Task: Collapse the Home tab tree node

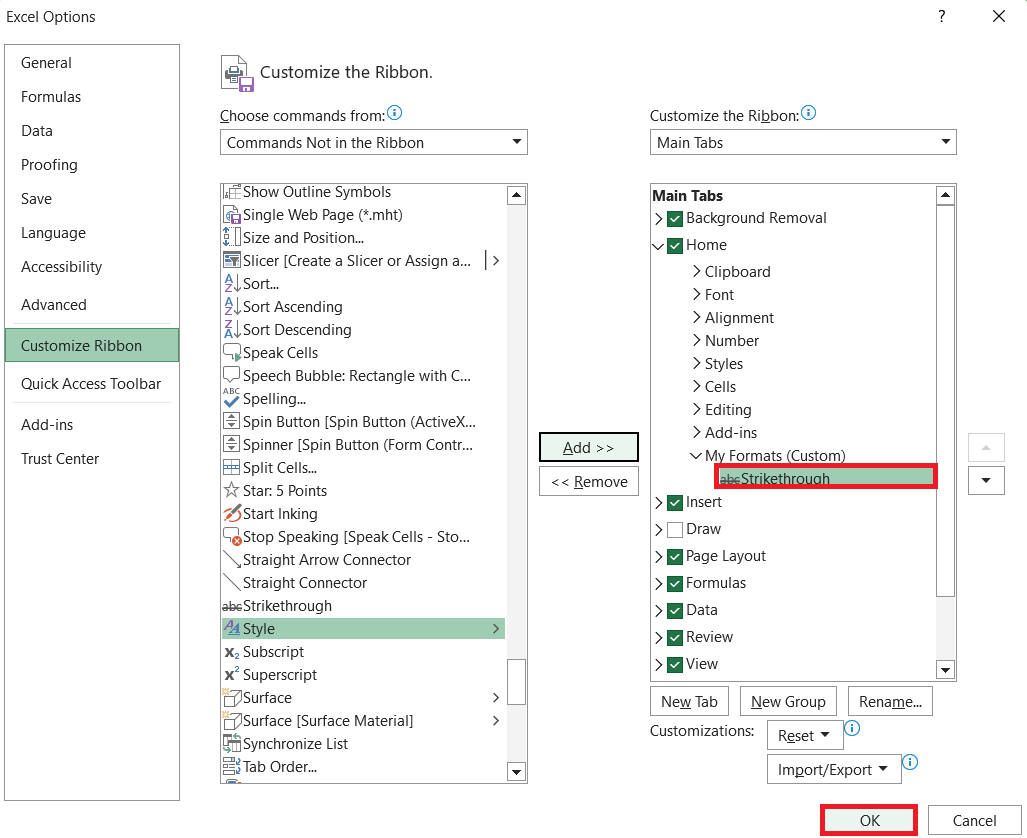Action: tap(658, 246)
